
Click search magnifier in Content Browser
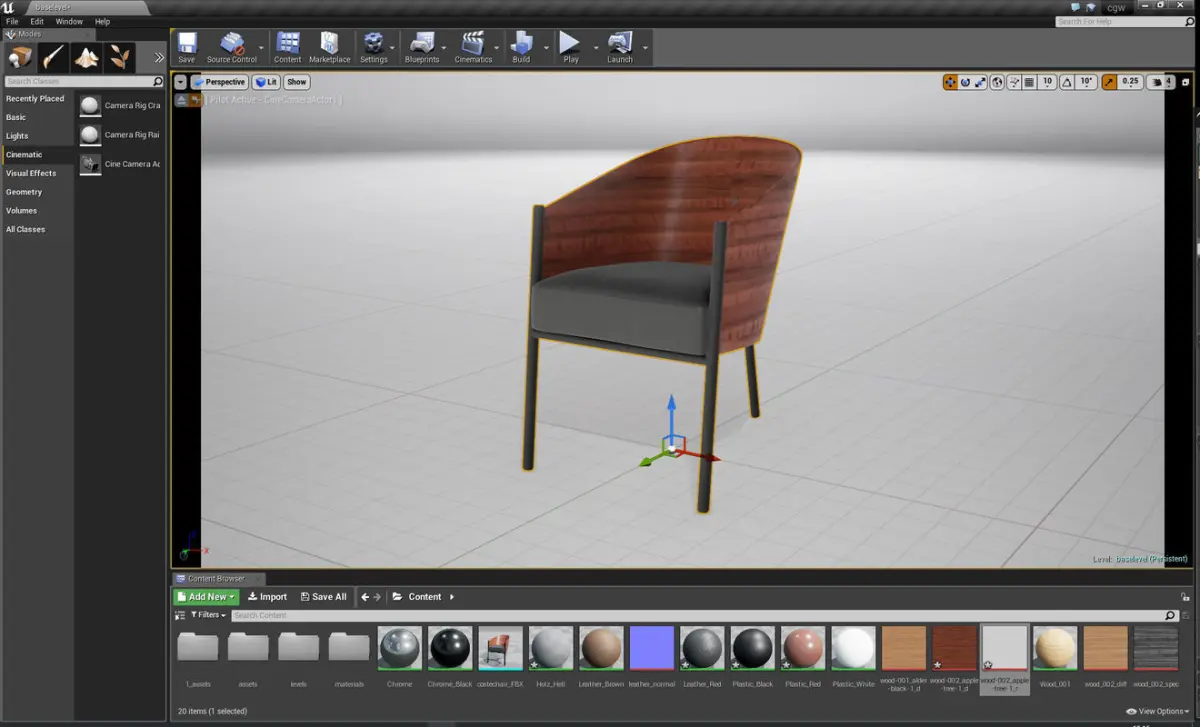click(x=1171, y=616)
